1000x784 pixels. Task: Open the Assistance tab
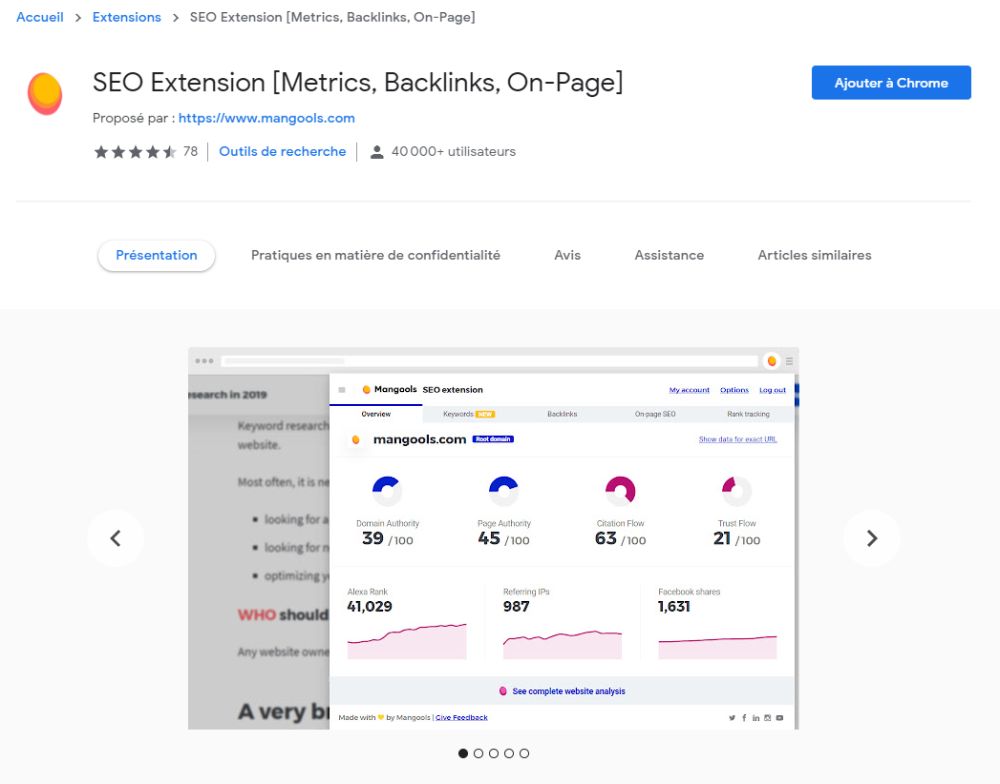(669, 255)
